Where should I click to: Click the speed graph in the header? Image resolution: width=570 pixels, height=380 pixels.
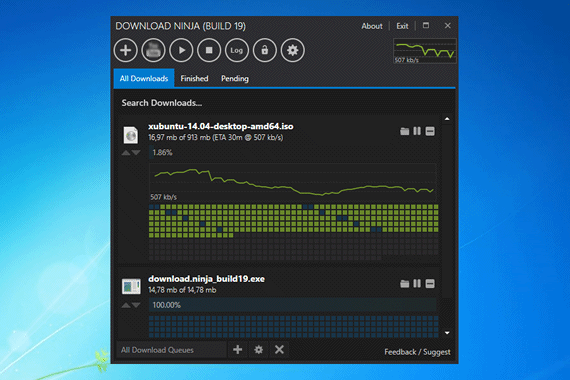[425, 51]
